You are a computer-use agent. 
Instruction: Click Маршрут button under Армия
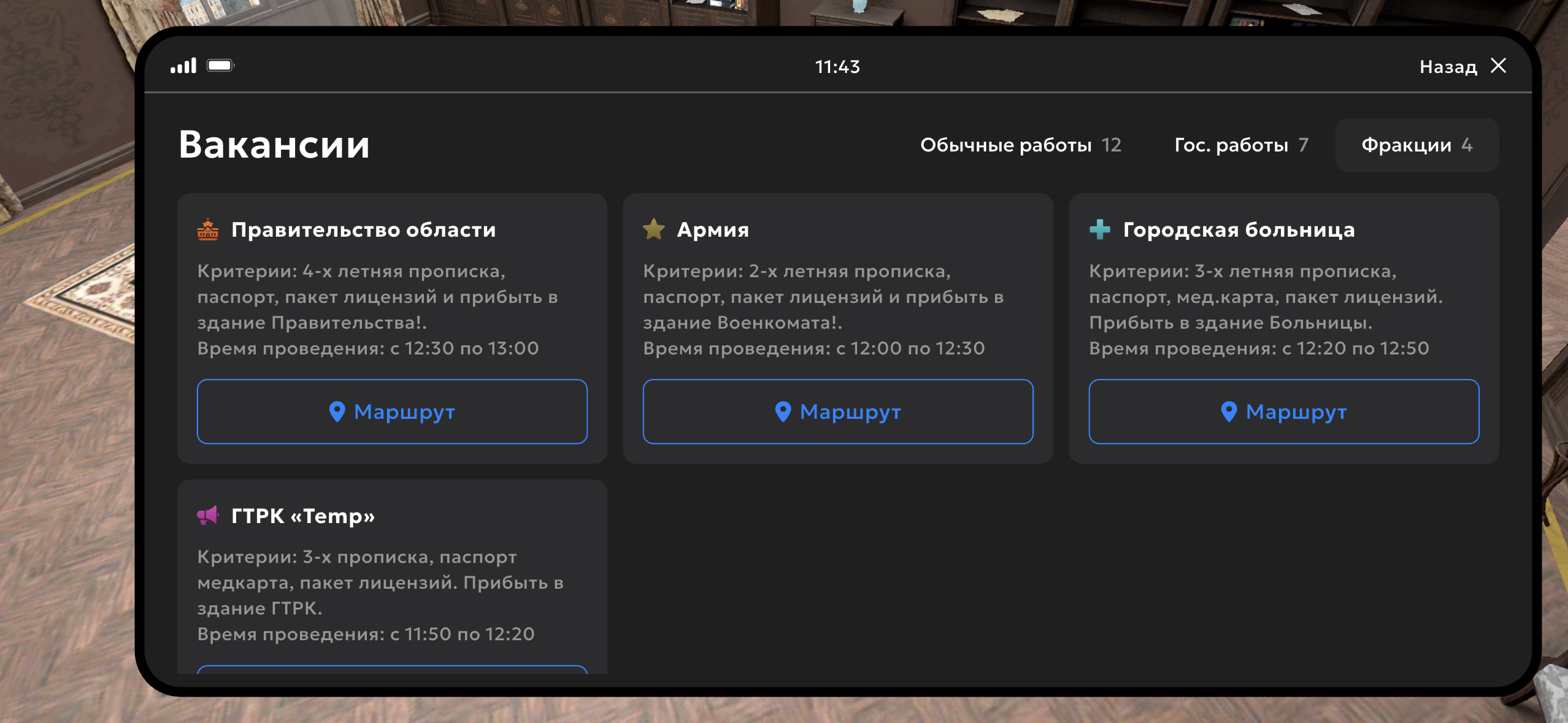tap(837, 411)
